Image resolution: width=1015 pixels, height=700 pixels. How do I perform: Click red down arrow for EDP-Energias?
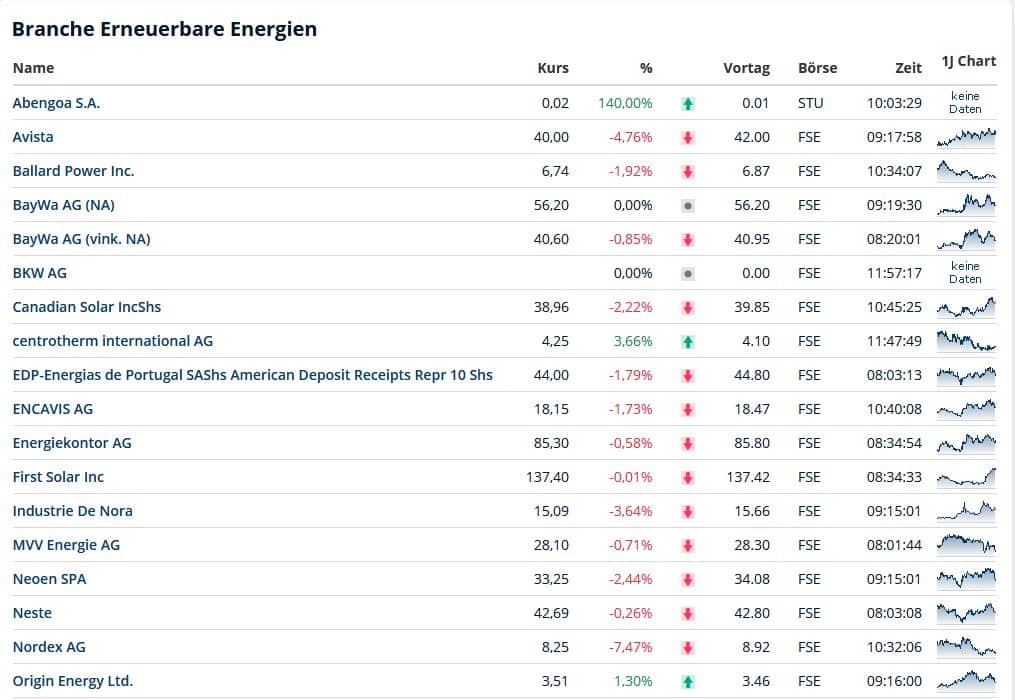[688, 376]
